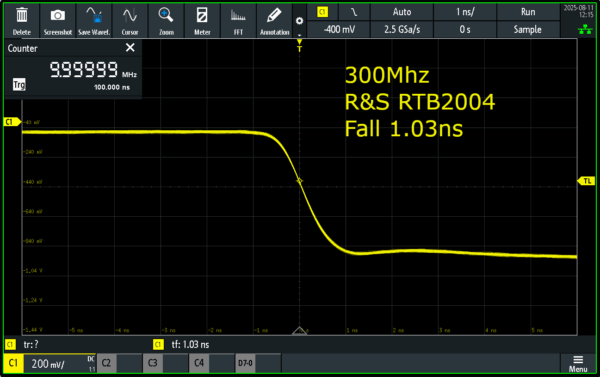Select the C1 ground level marker
This screenshot has width=600, height=377.
[x=11, y=122]
